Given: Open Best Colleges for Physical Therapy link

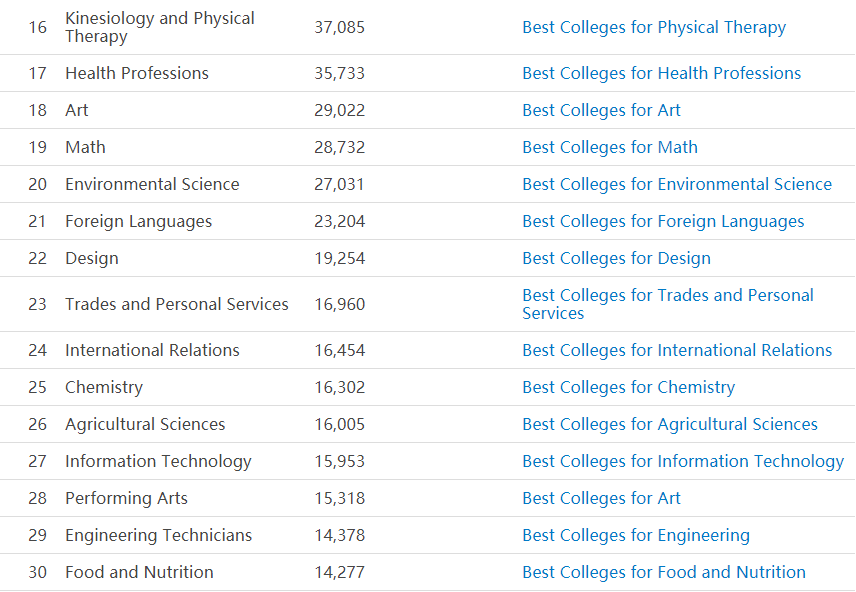Looking at the screenshot, I should (x=654, y=27).
